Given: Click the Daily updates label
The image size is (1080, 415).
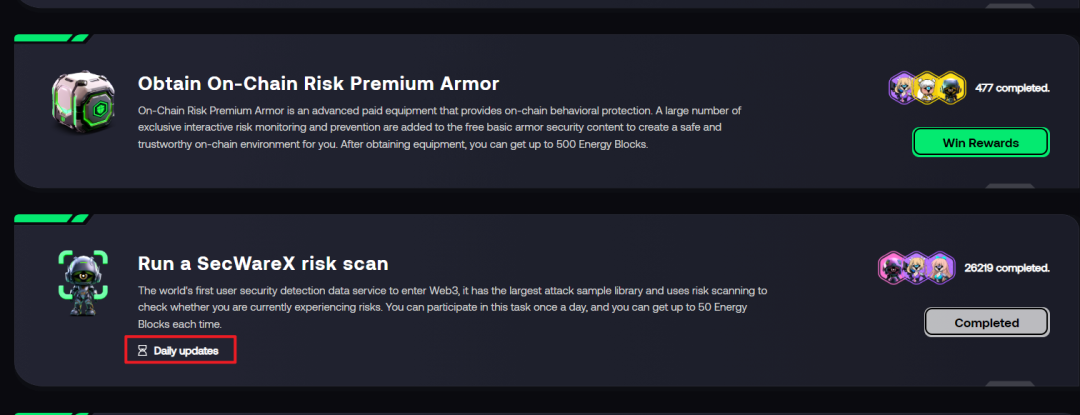Looking at the screenshot, I should click(x=186, y=351).
